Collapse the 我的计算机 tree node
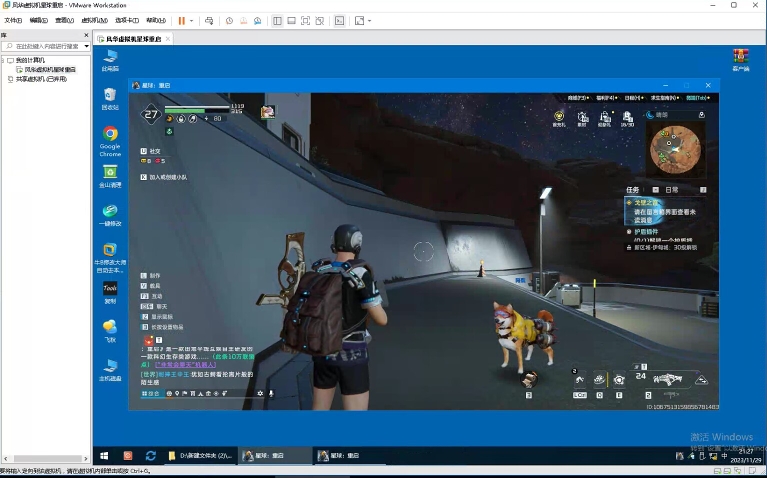The image size is (767, 478). [3, 60]
